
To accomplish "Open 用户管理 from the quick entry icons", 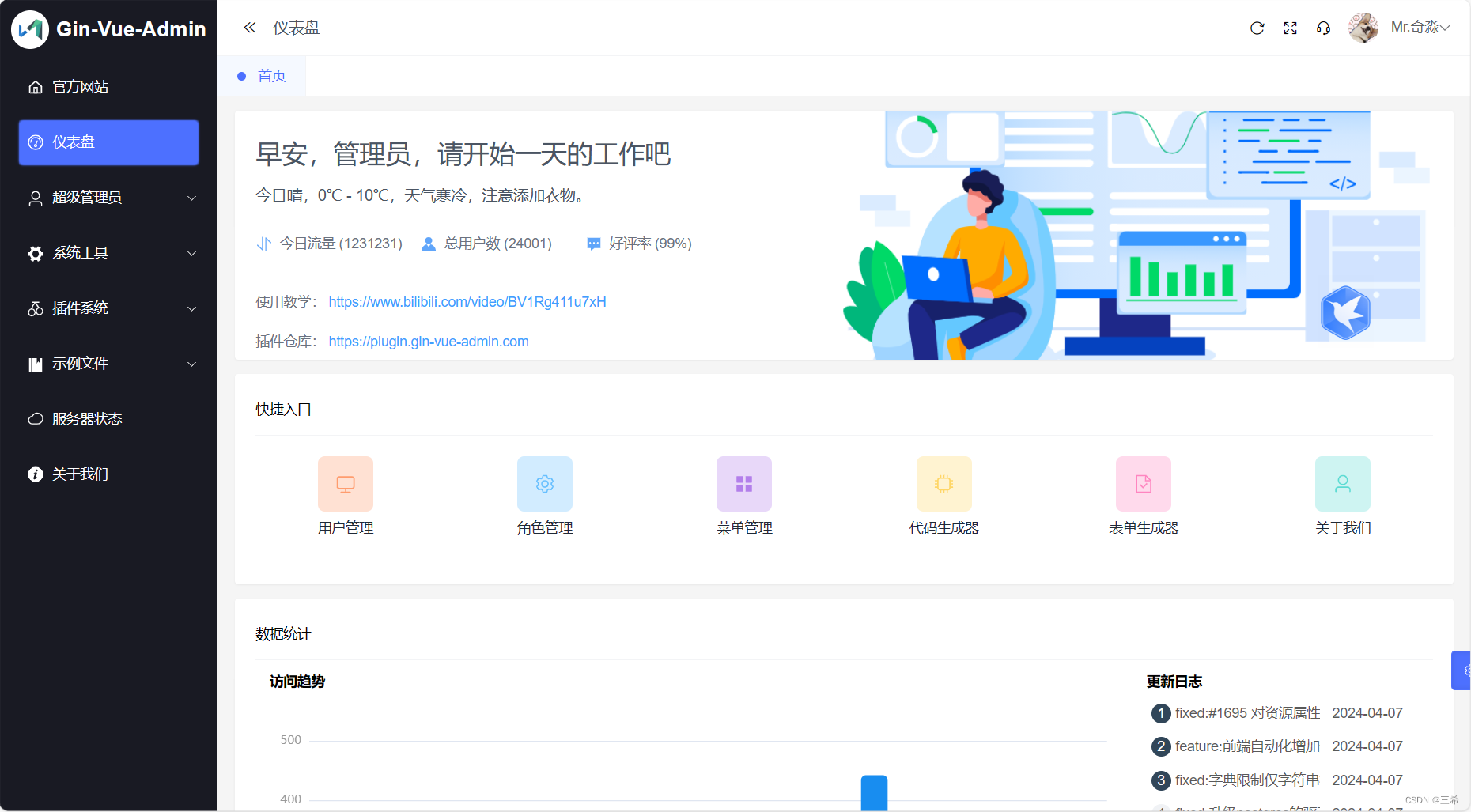I will pos(345,483).
